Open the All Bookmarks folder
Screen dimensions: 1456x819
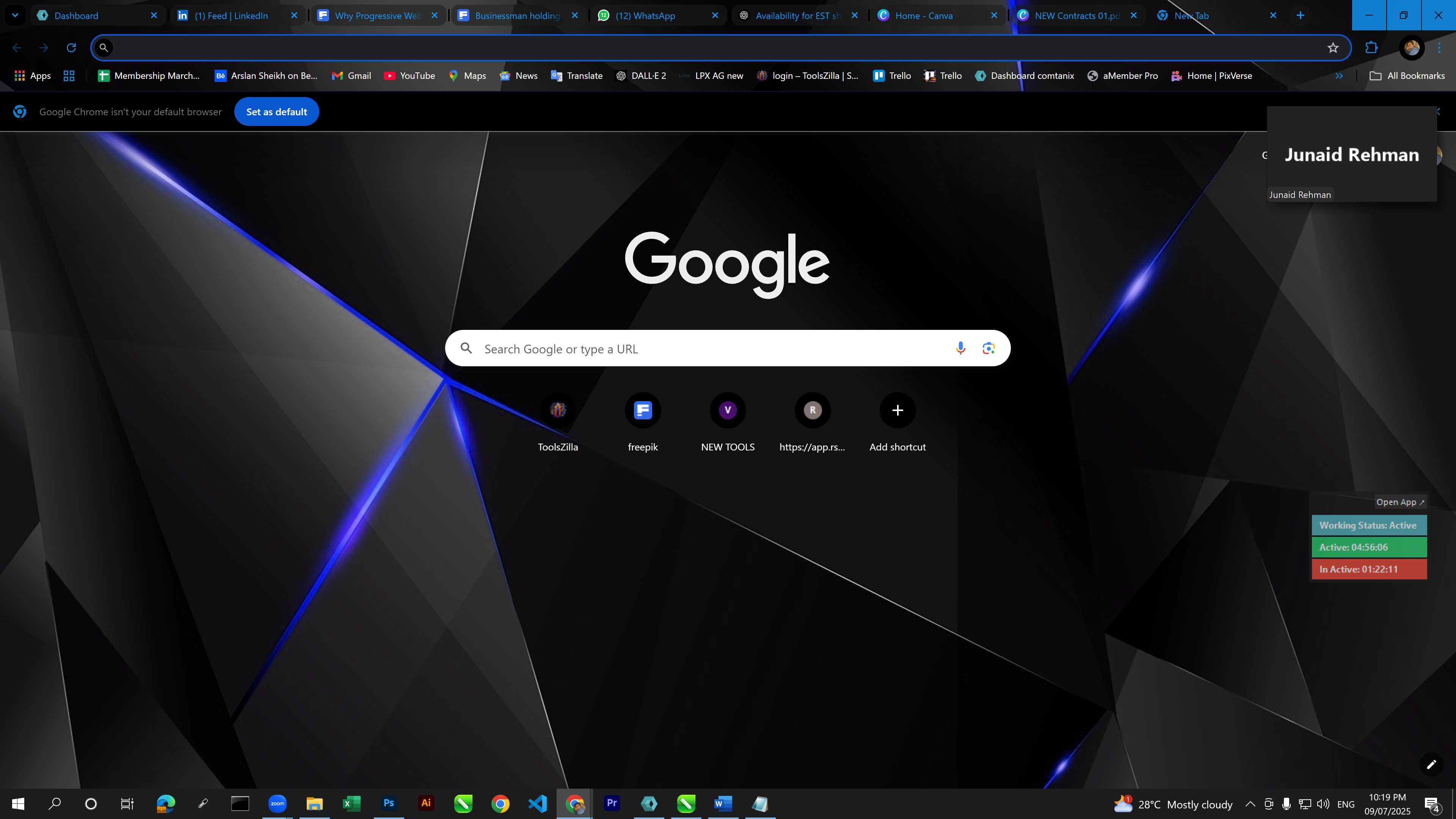(1407, 76)
